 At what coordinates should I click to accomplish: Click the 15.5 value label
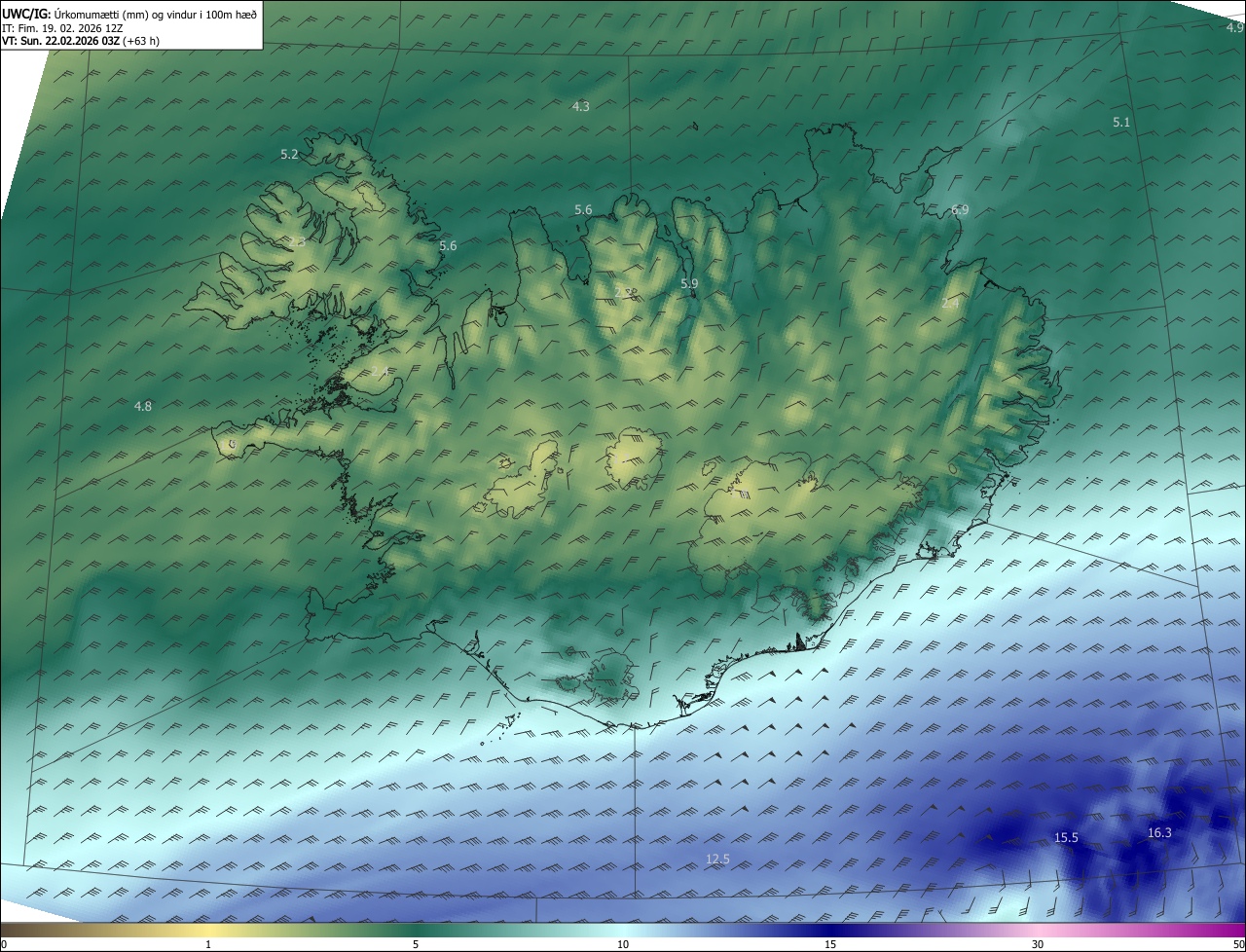coord(1066,837)
